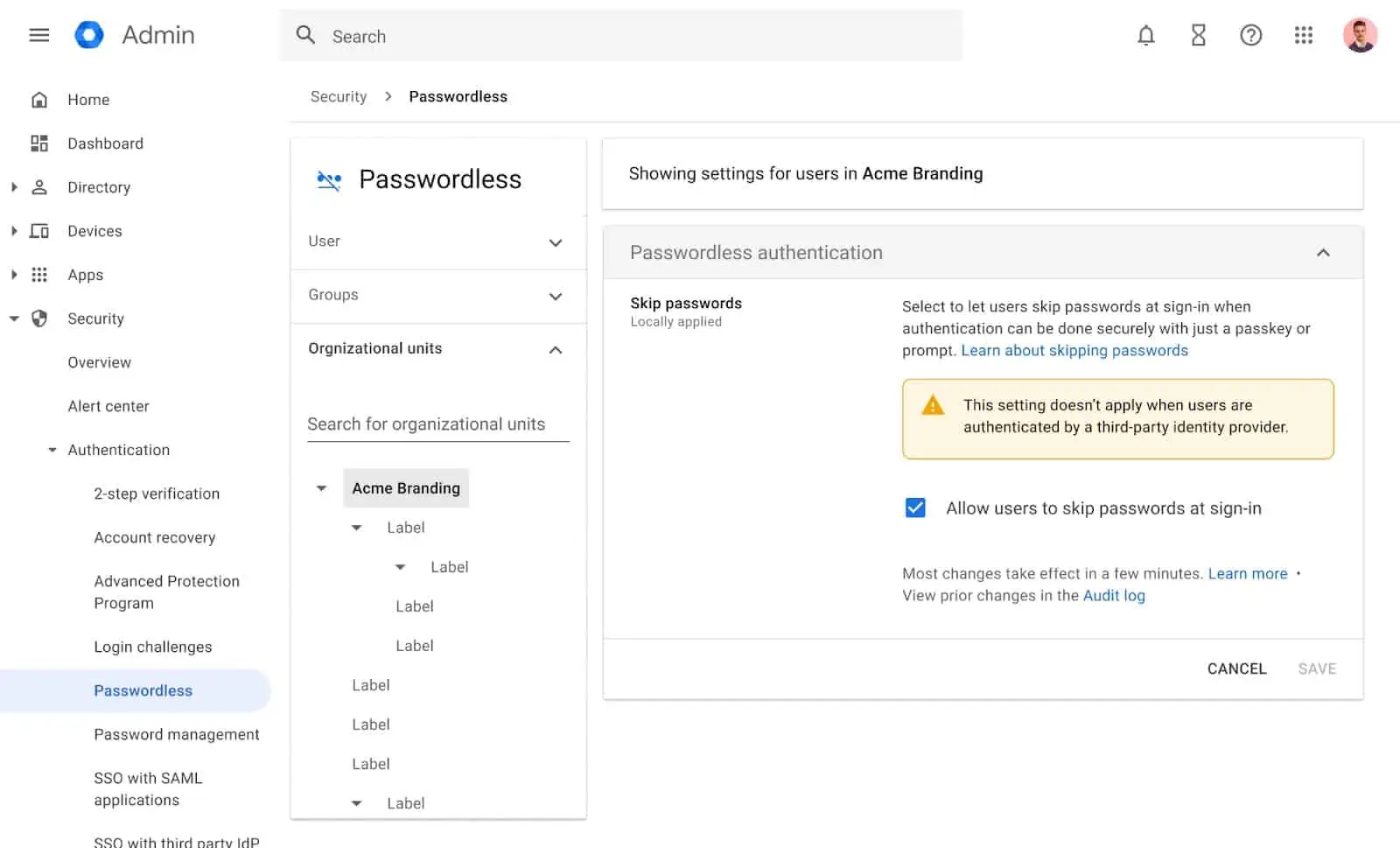
Task: Go to 2-step verification
Action: click(157, 494)
